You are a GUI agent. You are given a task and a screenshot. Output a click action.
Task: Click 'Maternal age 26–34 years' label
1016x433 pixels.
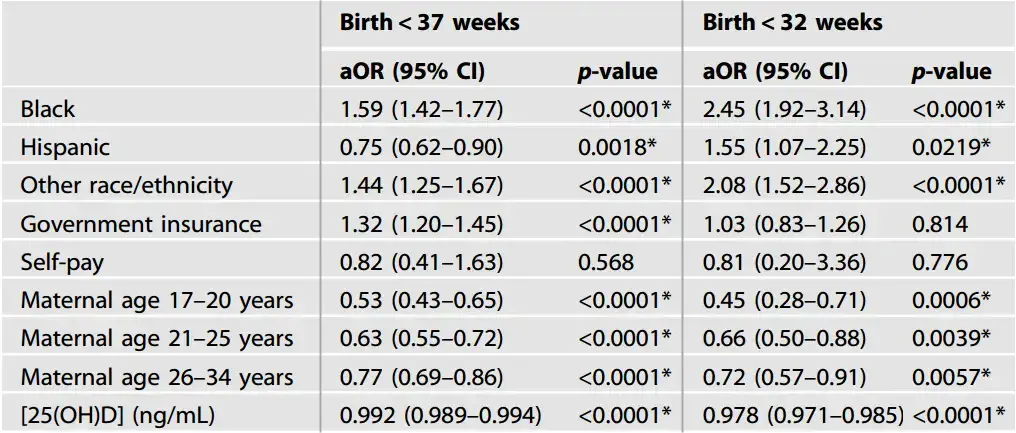pos(157,377)
